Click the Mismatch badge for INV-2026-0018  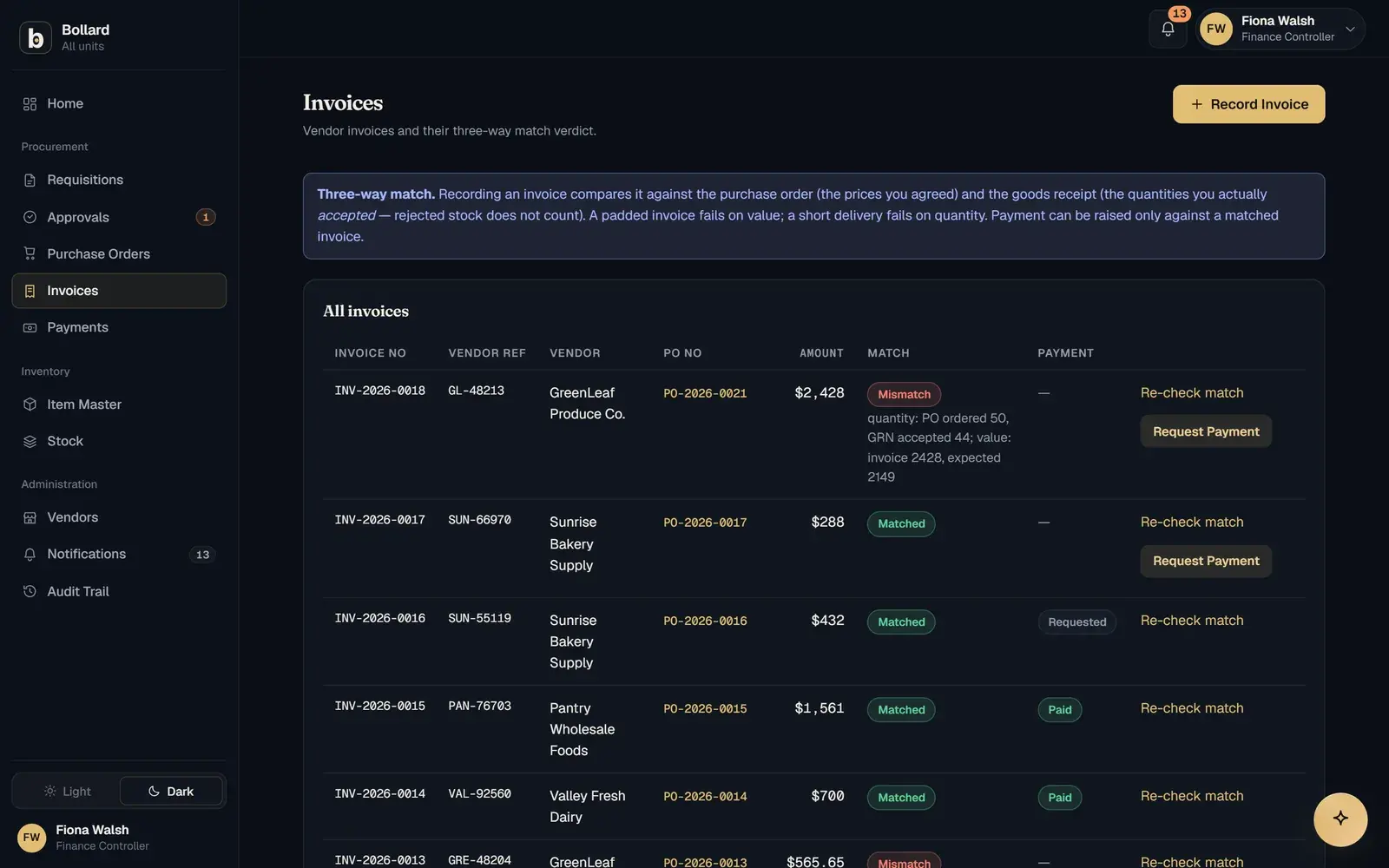pyautogui.click(x=904, y=394)
